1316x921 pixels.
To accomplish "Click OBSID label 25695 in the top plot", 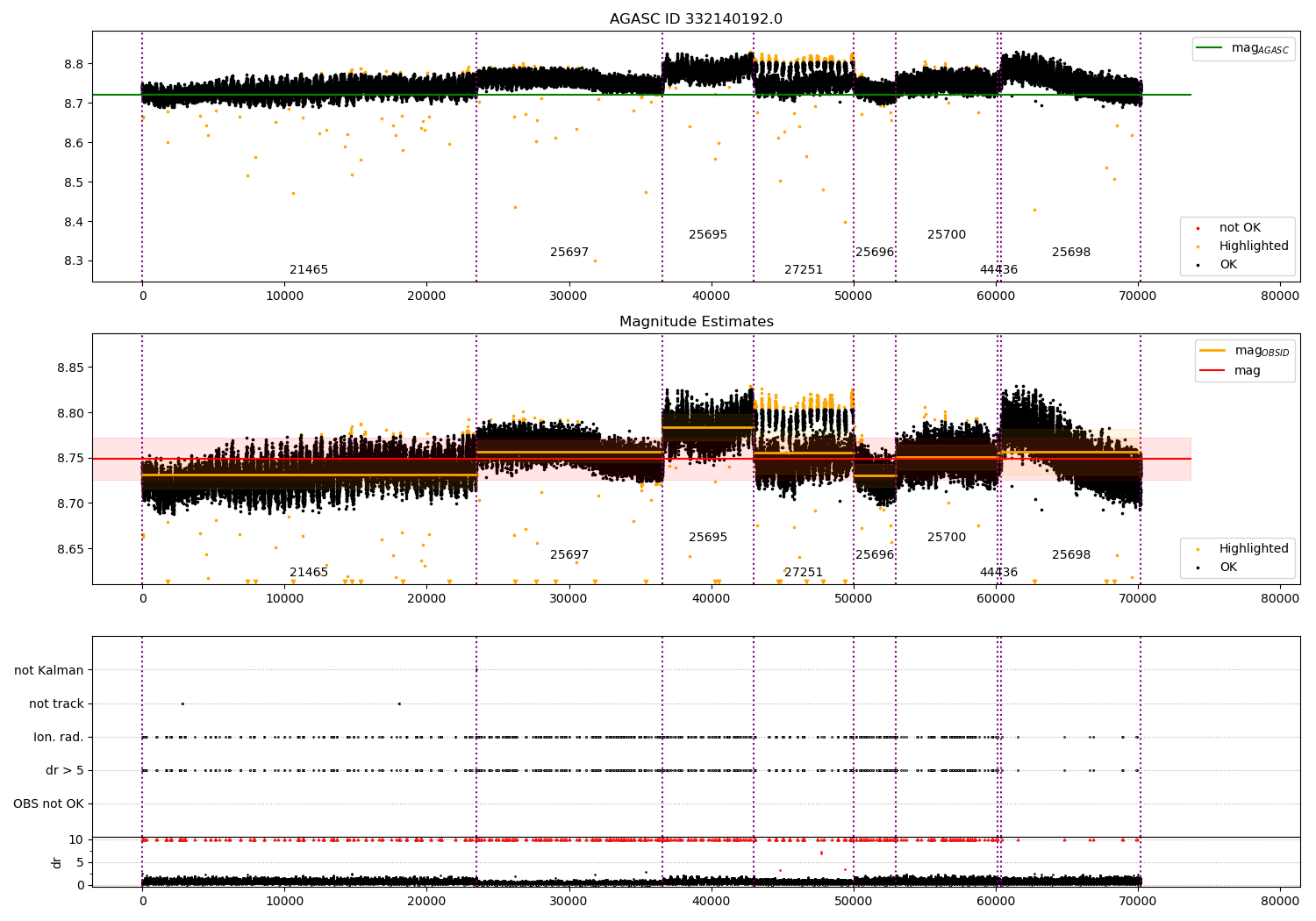I will (x=708, y=235).
